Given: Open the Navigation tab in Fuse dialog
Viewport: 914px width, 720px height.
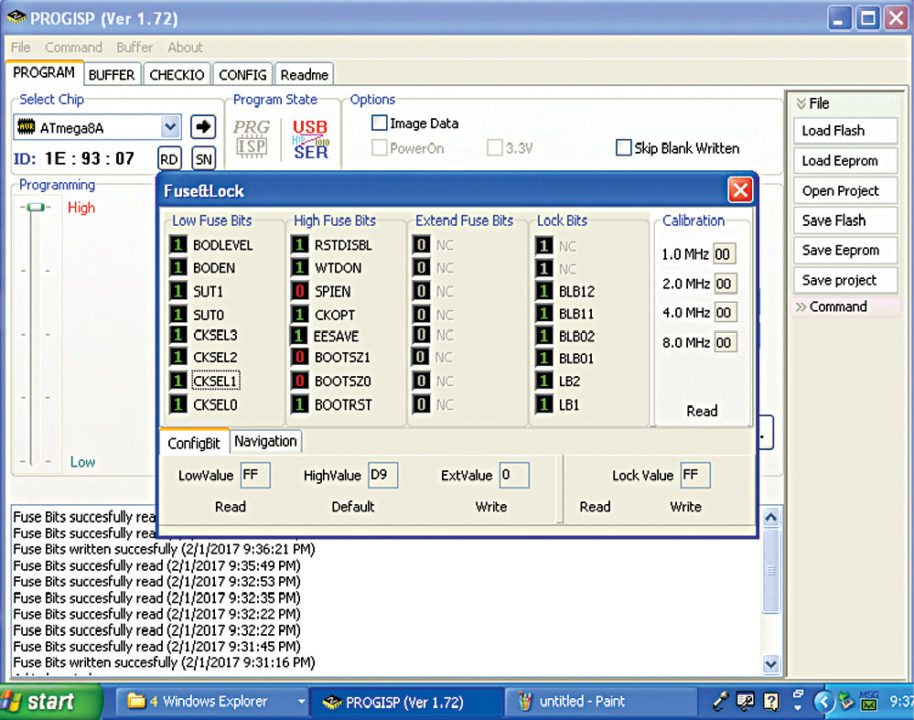Looking at the screenshot, I should (265, 441).
